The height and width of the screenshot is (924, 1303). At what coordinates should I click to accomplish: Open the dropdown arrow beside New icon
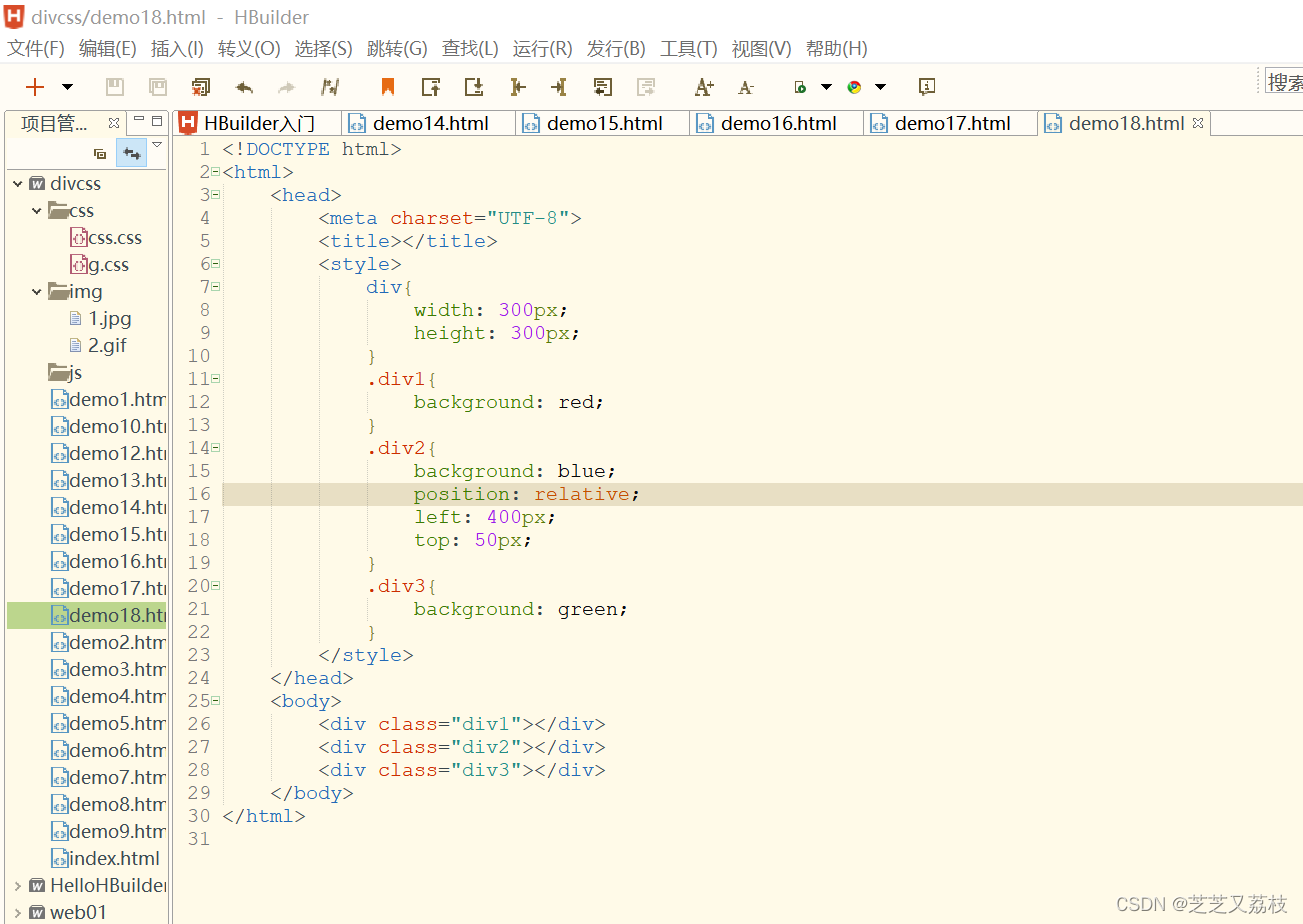pos(67,87)
